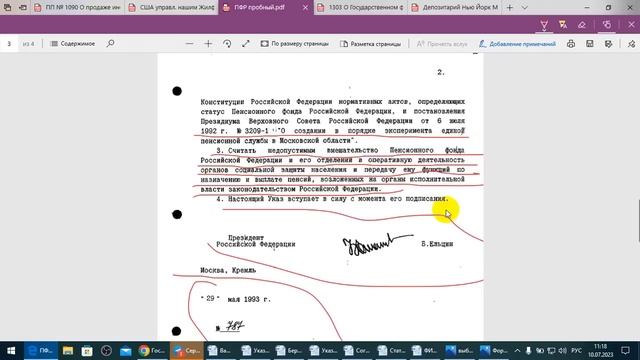
Task: Open the Save As icon
Action: (x=608, y=43)
